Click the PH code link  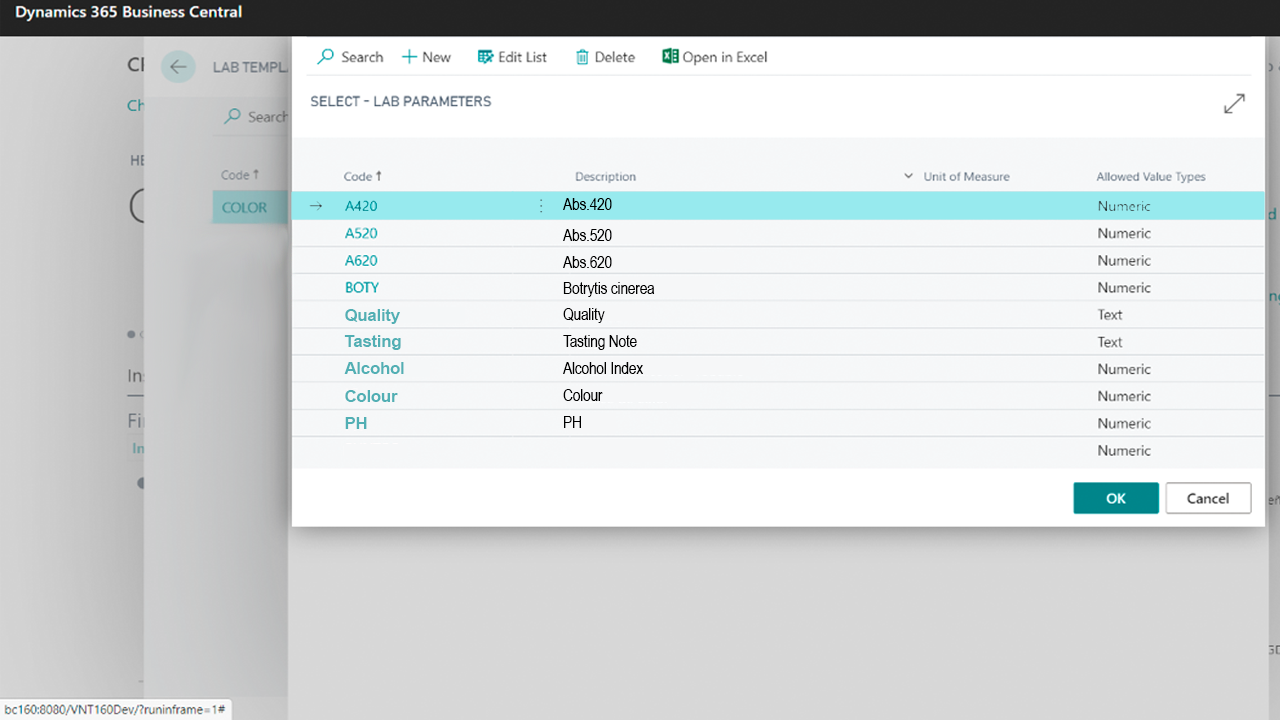[356, 424]
